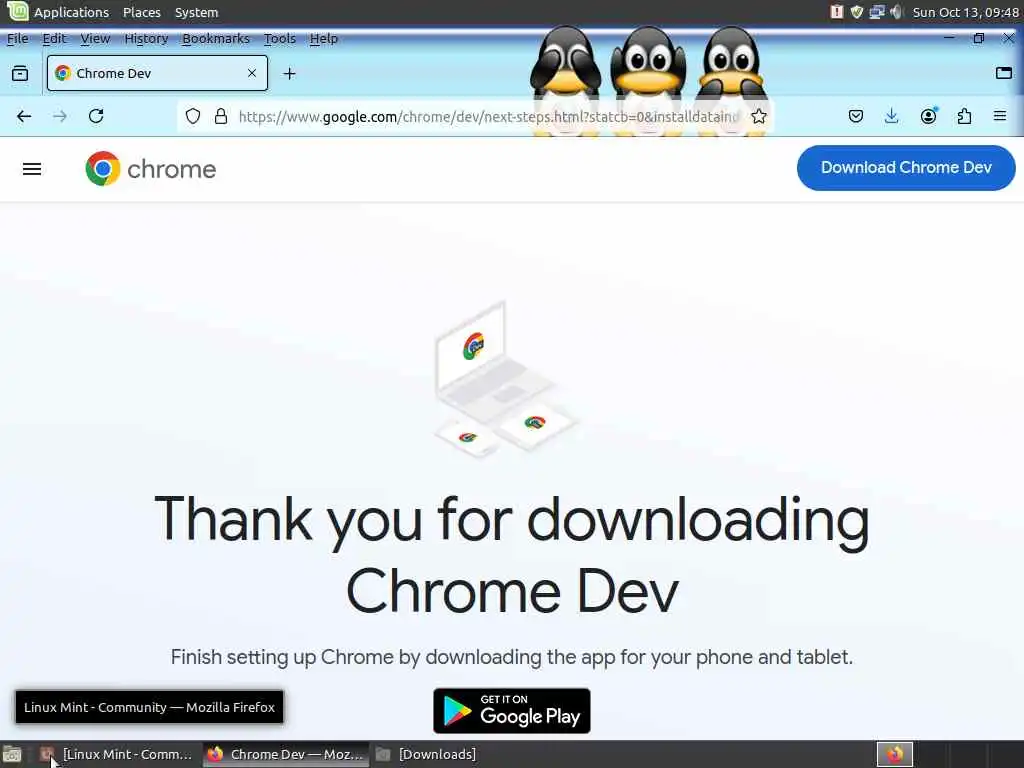The height and width of the screenshot is (768, 1024).
Task: Reload the current page
Action: point(96,116)
